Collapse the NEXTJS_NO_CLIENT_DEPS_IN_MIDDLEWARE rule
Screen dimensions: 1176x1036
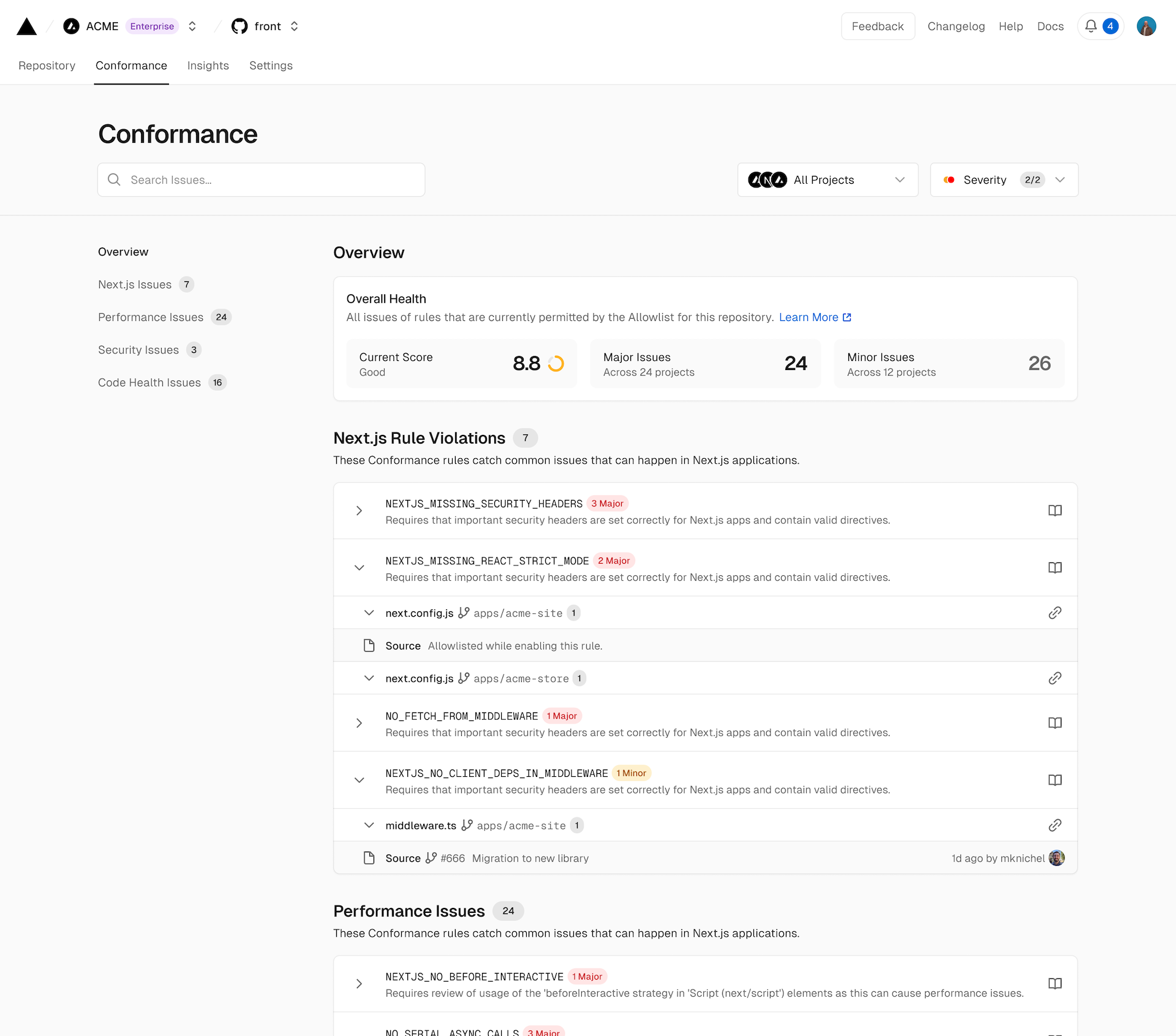(359, 780)
